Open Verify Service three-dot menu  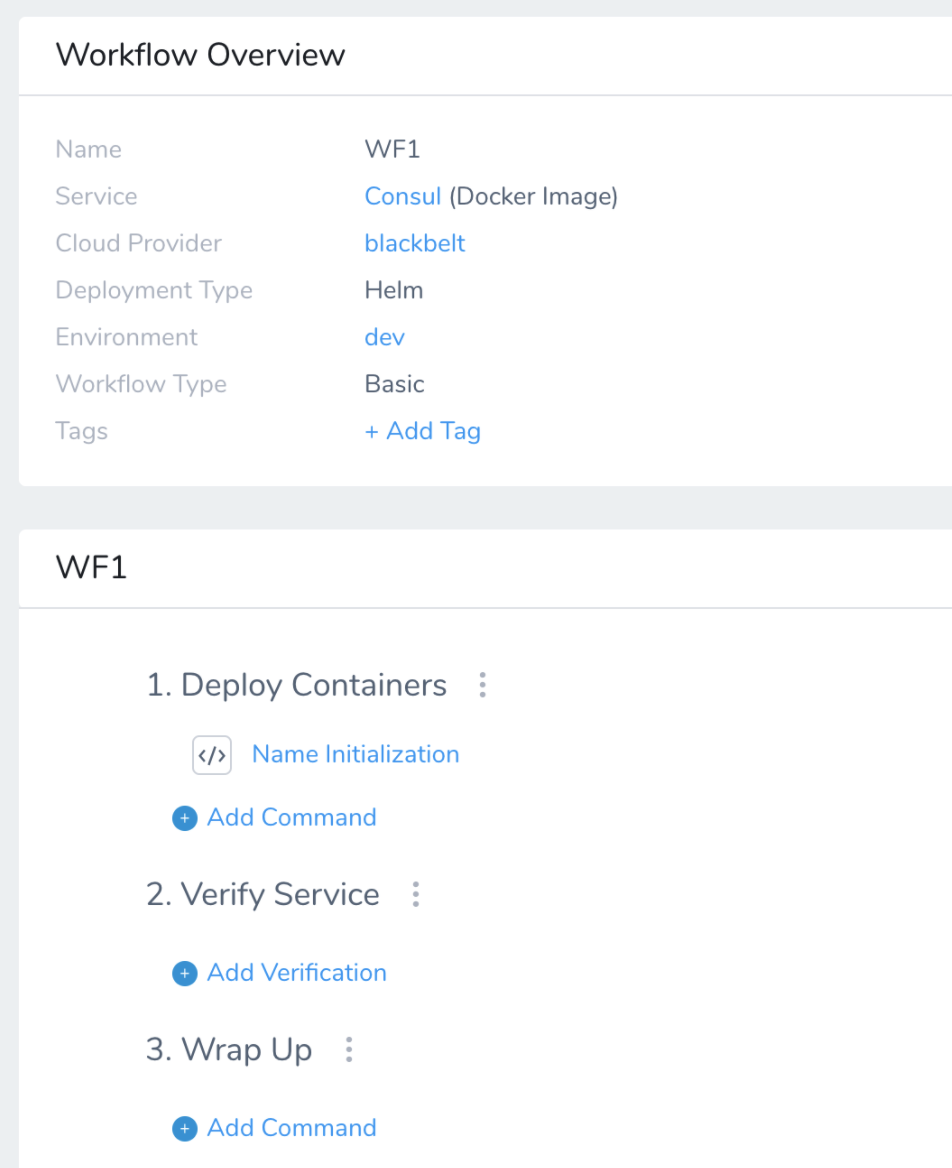coord(416,894)
